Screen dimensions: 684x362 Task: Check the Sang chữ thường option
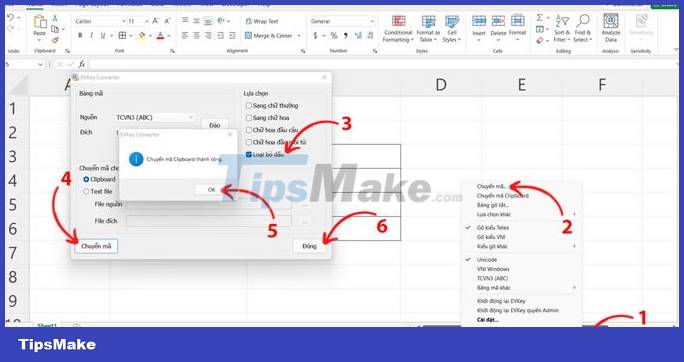249,106
